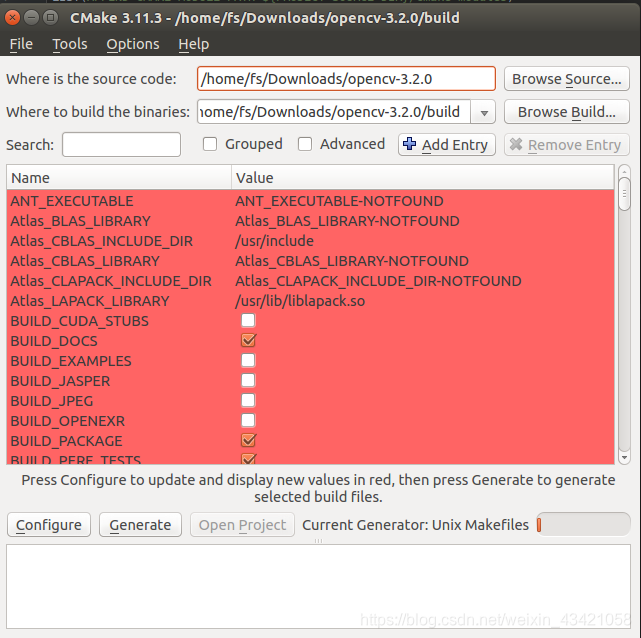The width and height of the screenshot is (641, 638).
Task: Select ANT_EXECUTABLE-NOTFOUND value
Action: click(x=339, y=201)
